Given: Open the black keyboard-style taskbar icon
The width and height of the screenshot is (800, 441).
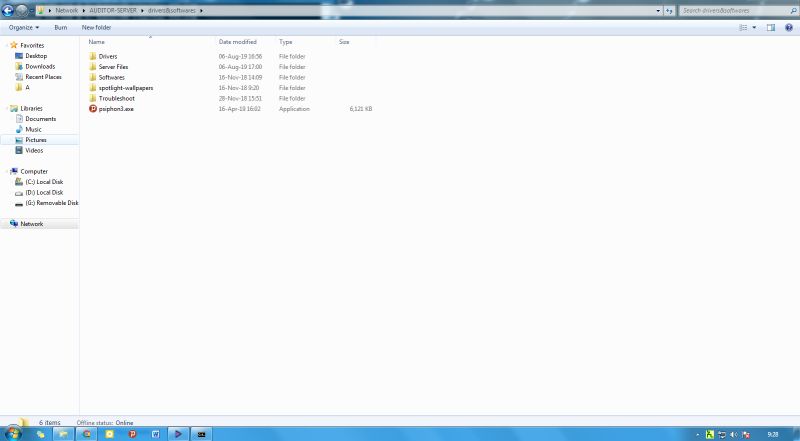Looking at the screenshot, I should (202, 434).
